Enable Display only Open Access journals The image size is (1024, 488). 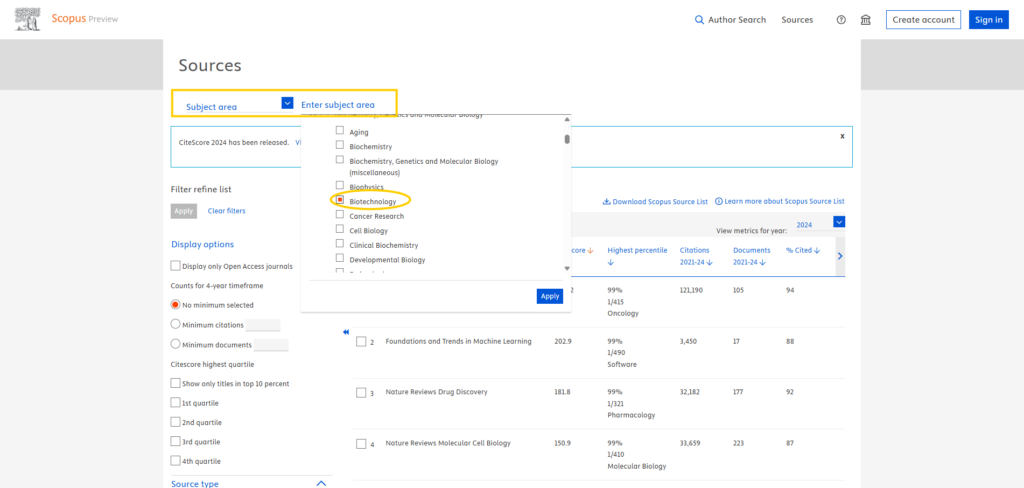click(176, 266)
